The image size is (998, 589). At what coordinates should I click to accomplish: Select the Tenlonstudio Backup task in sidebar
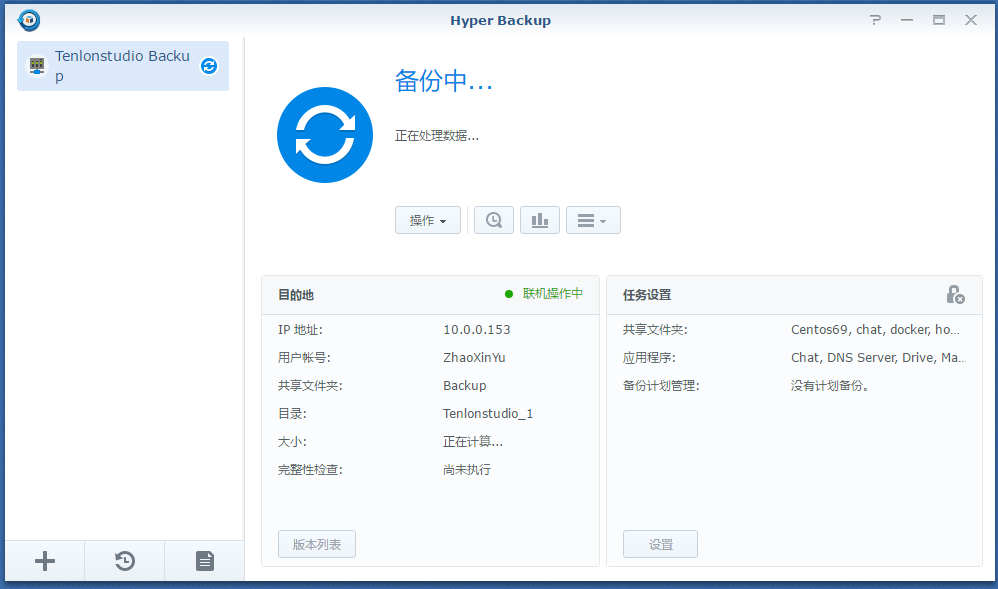click(x=123, y=66)
